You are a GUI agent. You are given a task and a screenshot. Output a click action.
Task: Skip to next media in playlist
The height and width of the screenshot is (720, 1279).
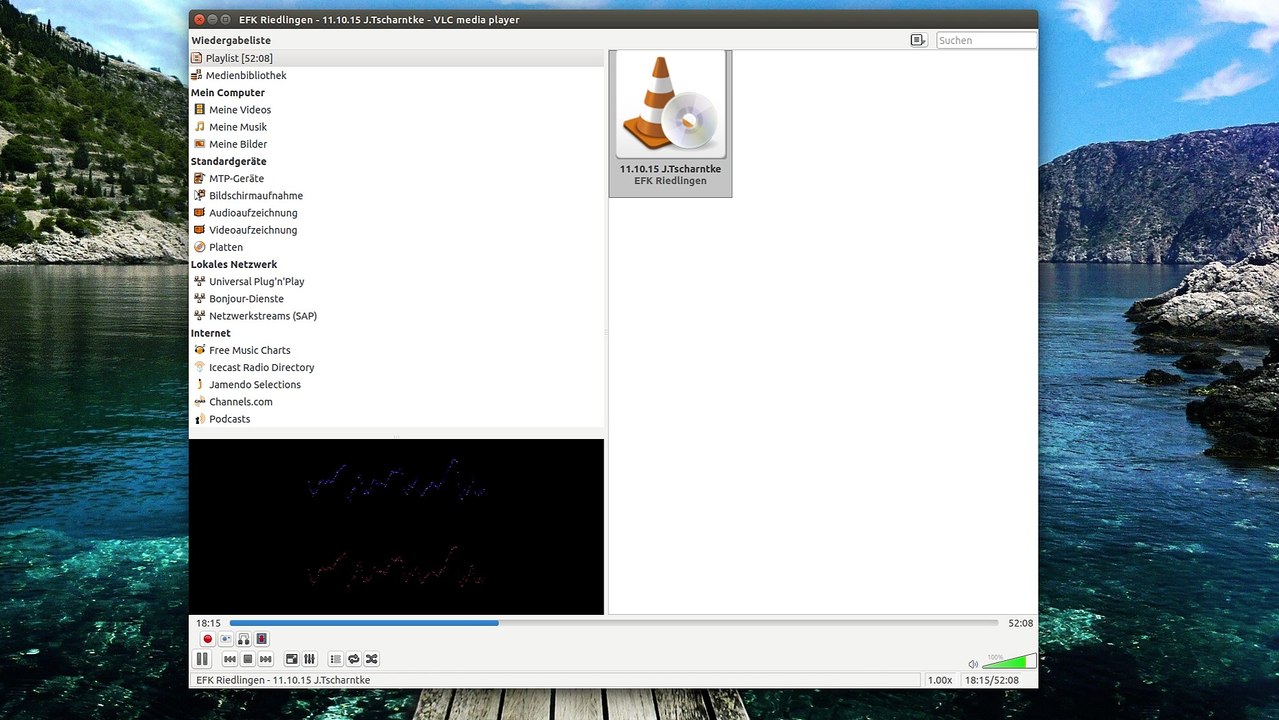pos(266,659)
